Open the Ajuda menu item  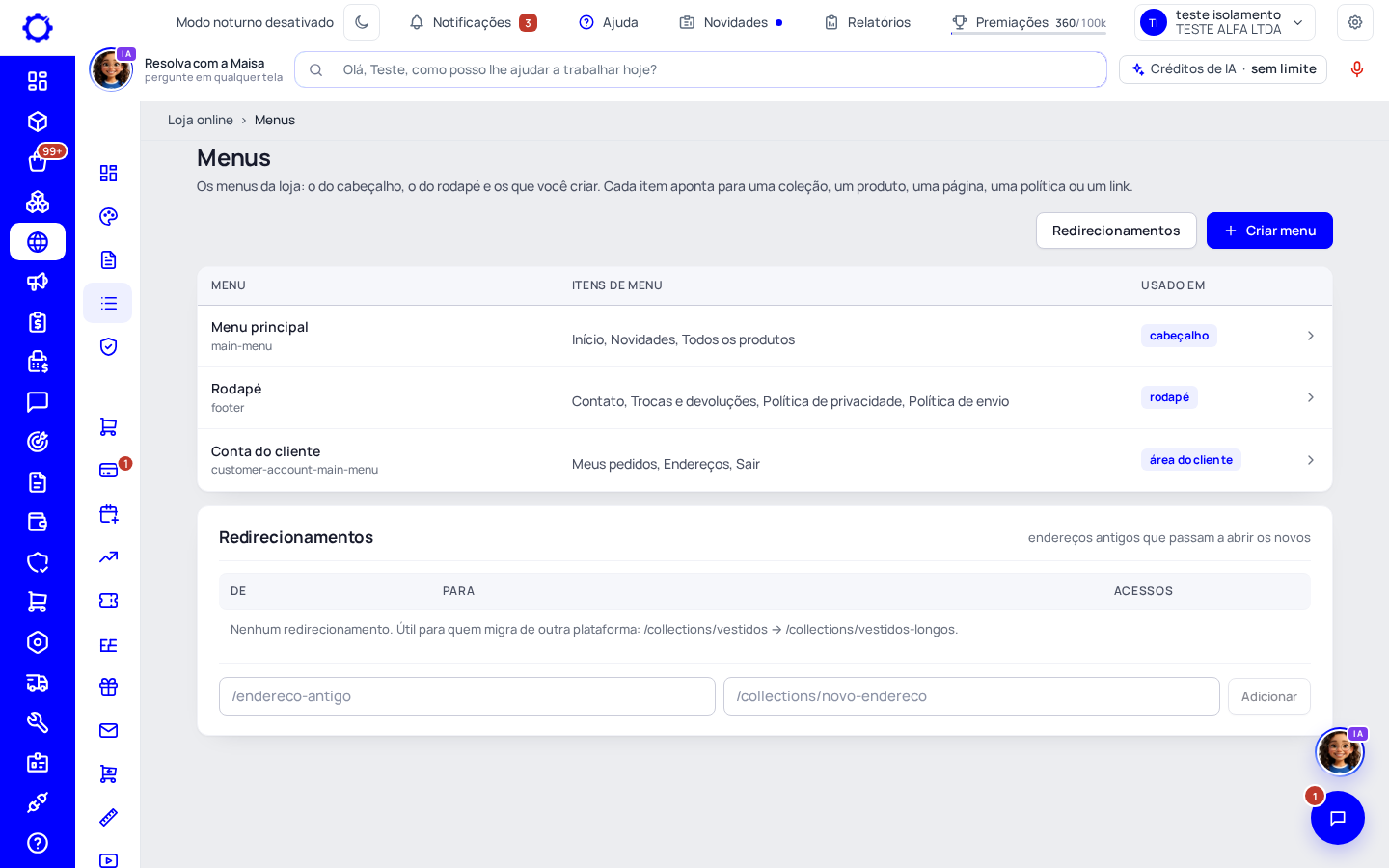[x=609, y=22]
